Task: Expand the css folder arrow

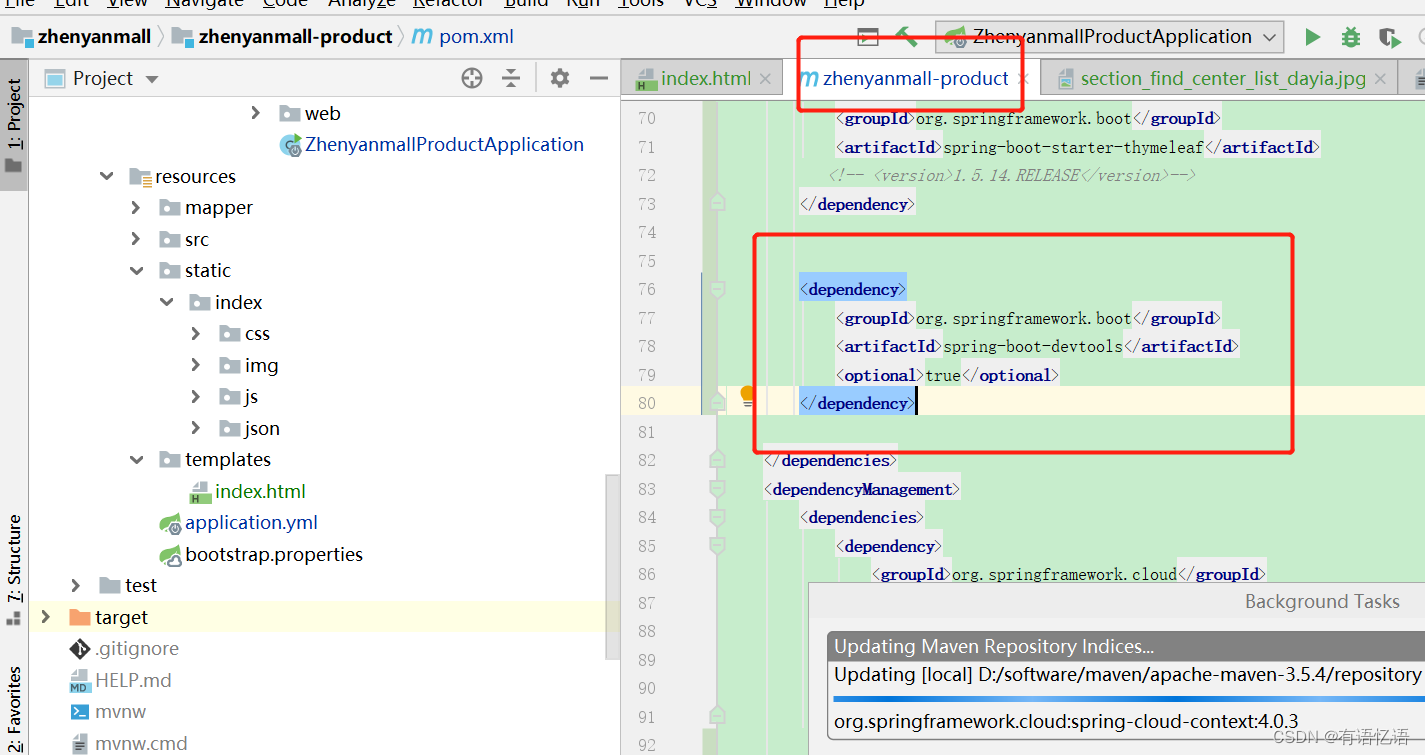Action: 196,333
